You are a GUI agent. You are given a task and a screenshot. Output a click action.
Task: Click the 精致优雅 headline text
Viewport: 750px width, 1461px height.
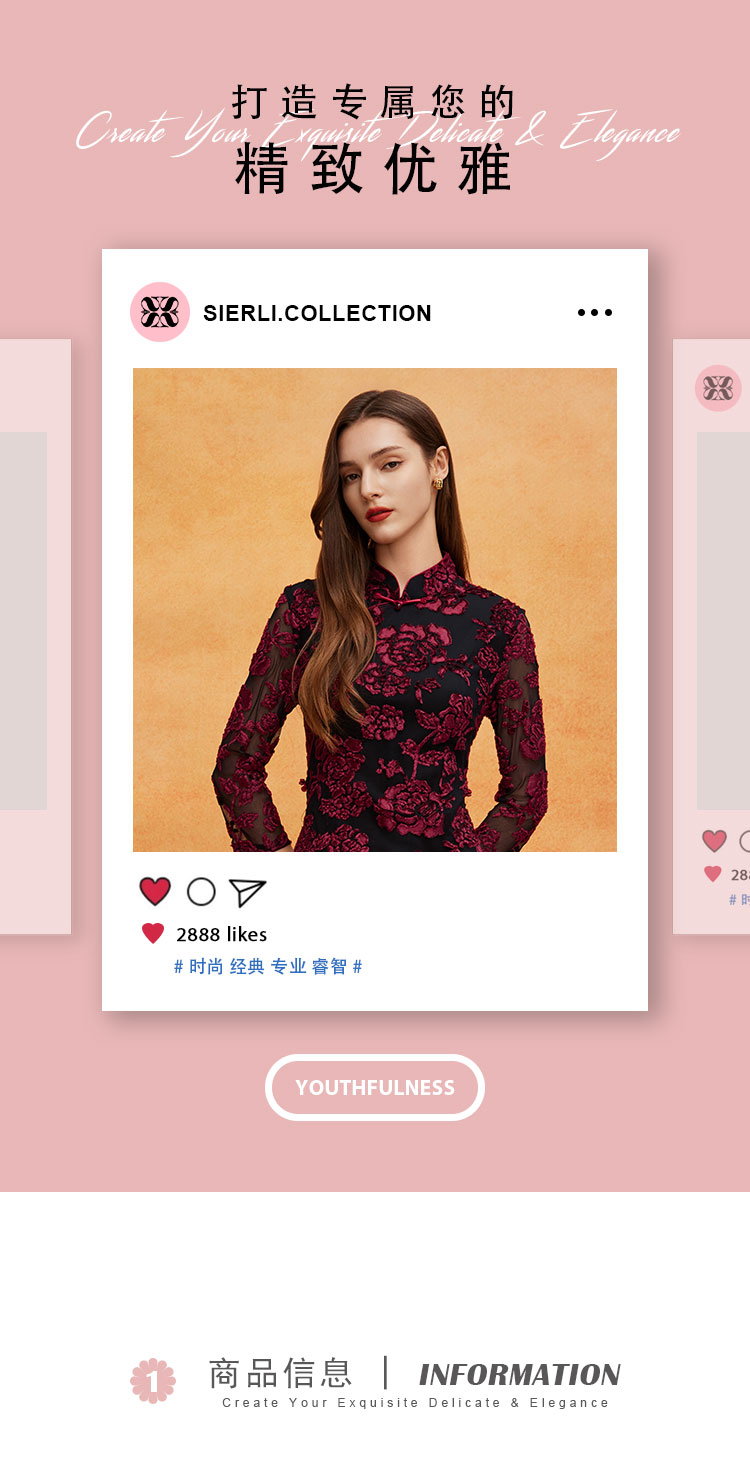pyautogui.click(x=375, y=170)
